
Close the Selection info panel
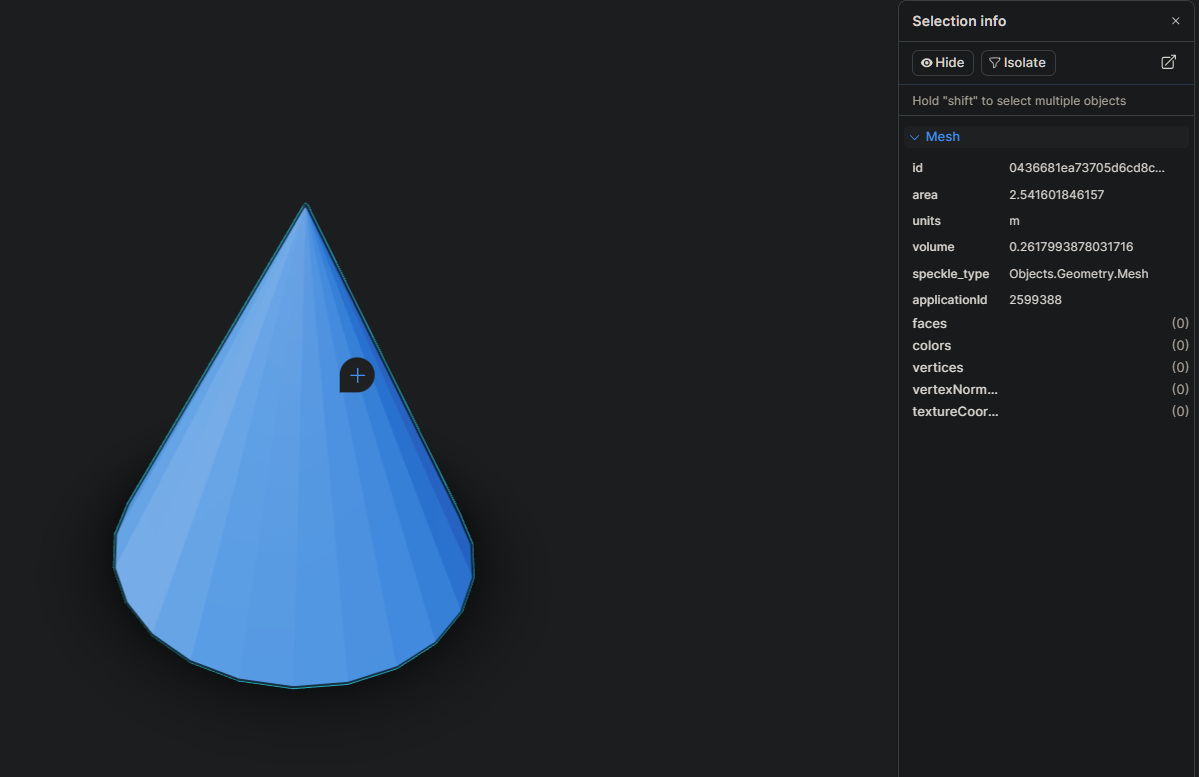[x=1175, y=21]
